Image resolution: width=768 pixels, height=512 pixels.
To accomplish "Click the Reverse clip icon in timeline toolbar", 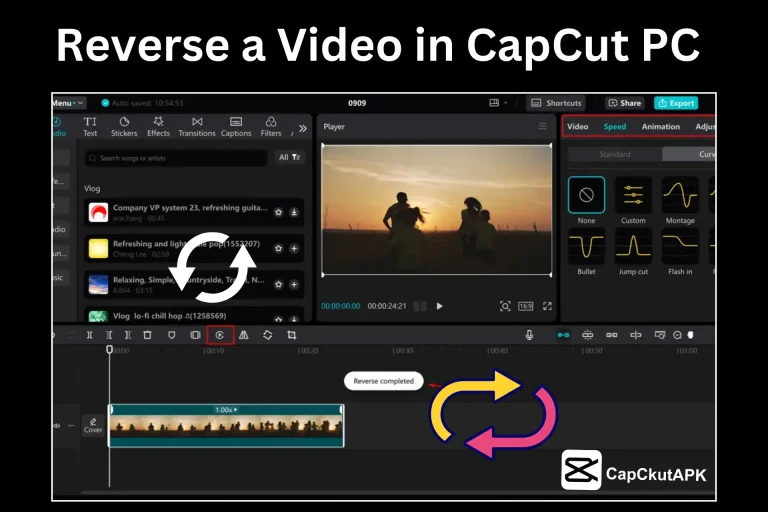I will coord(220,335).
